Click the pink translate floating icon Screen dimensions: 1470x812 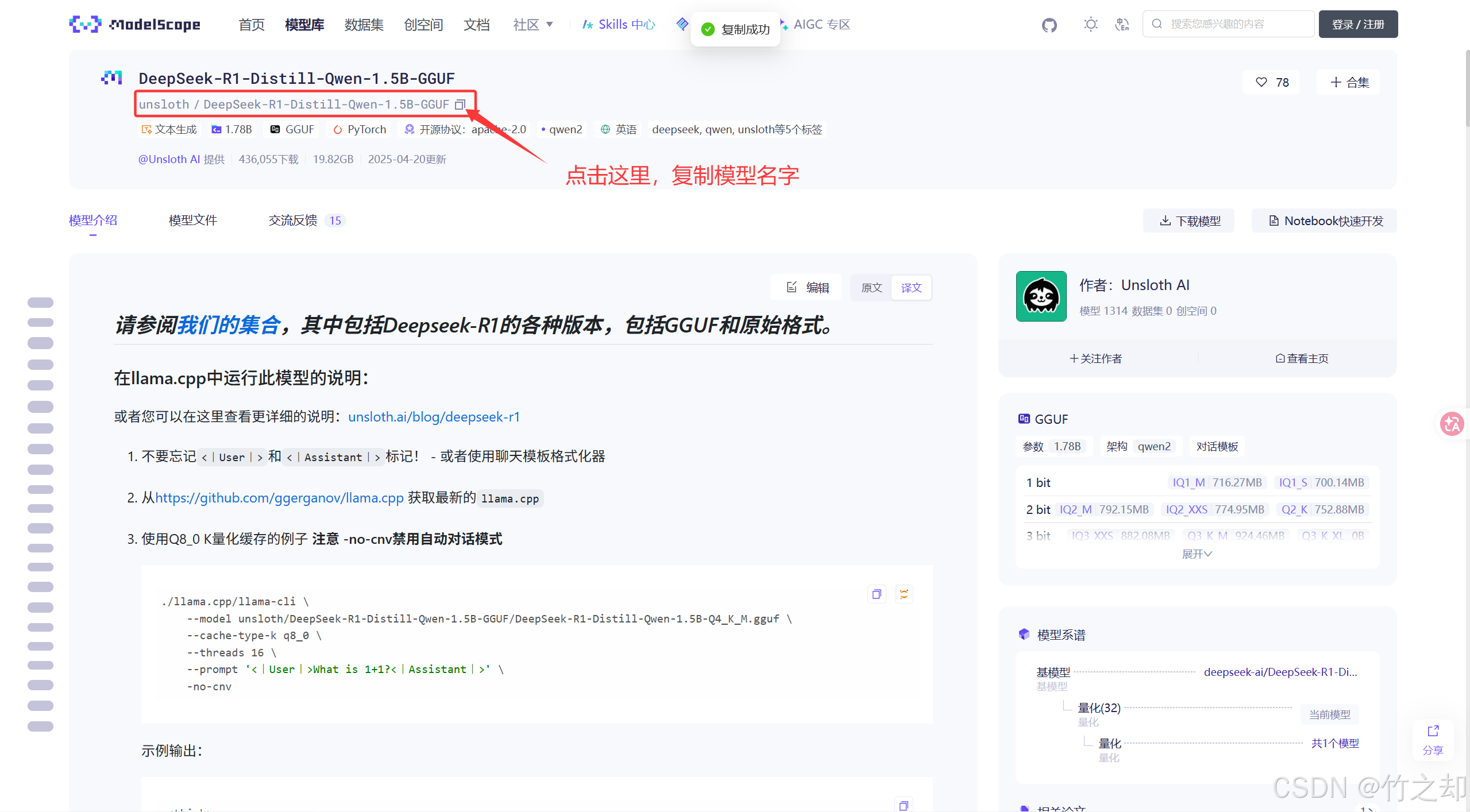point(1451,424)
